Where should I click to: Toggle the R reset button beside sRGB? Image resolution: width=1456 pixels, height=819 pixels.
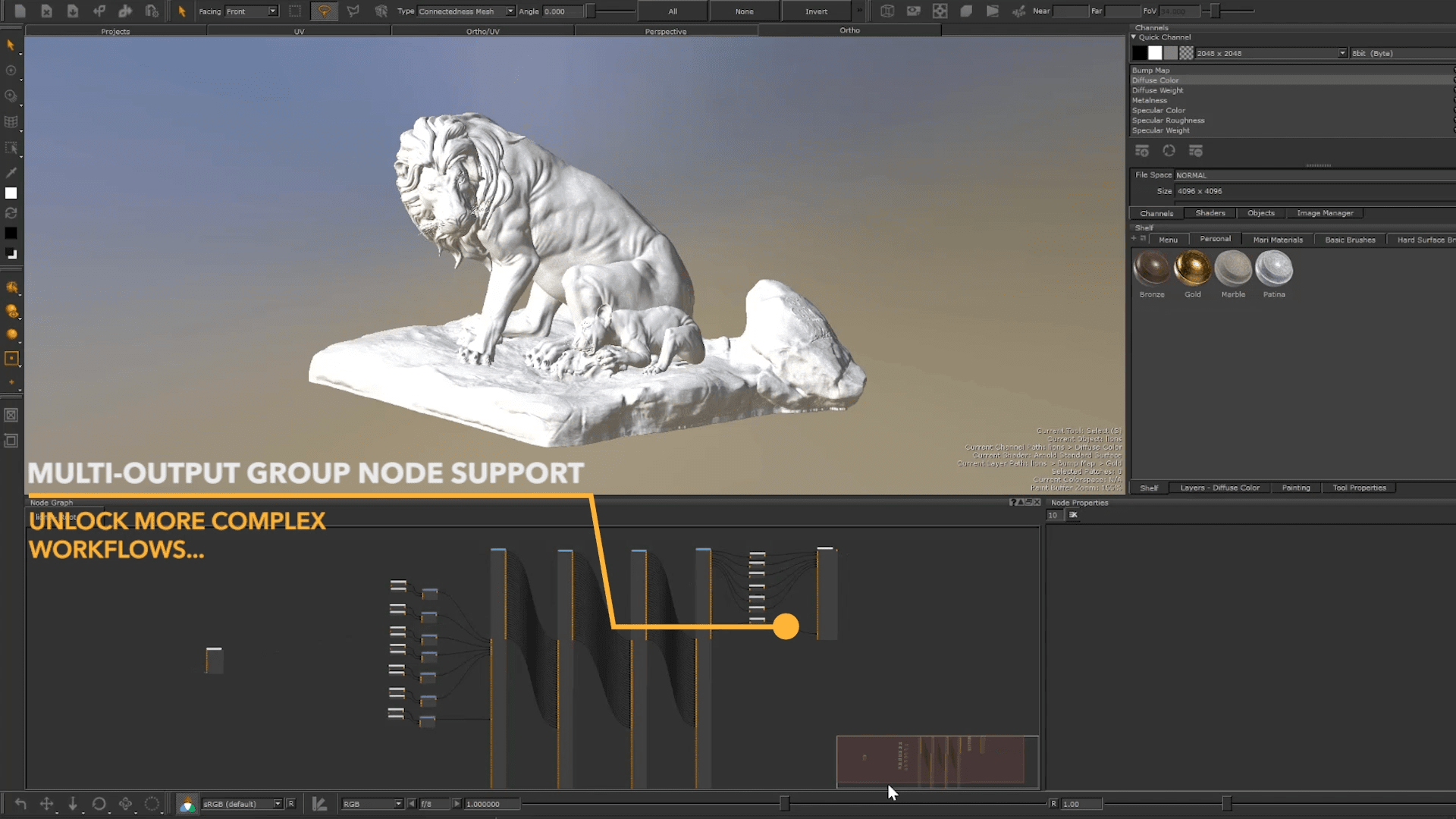(290, 804)
